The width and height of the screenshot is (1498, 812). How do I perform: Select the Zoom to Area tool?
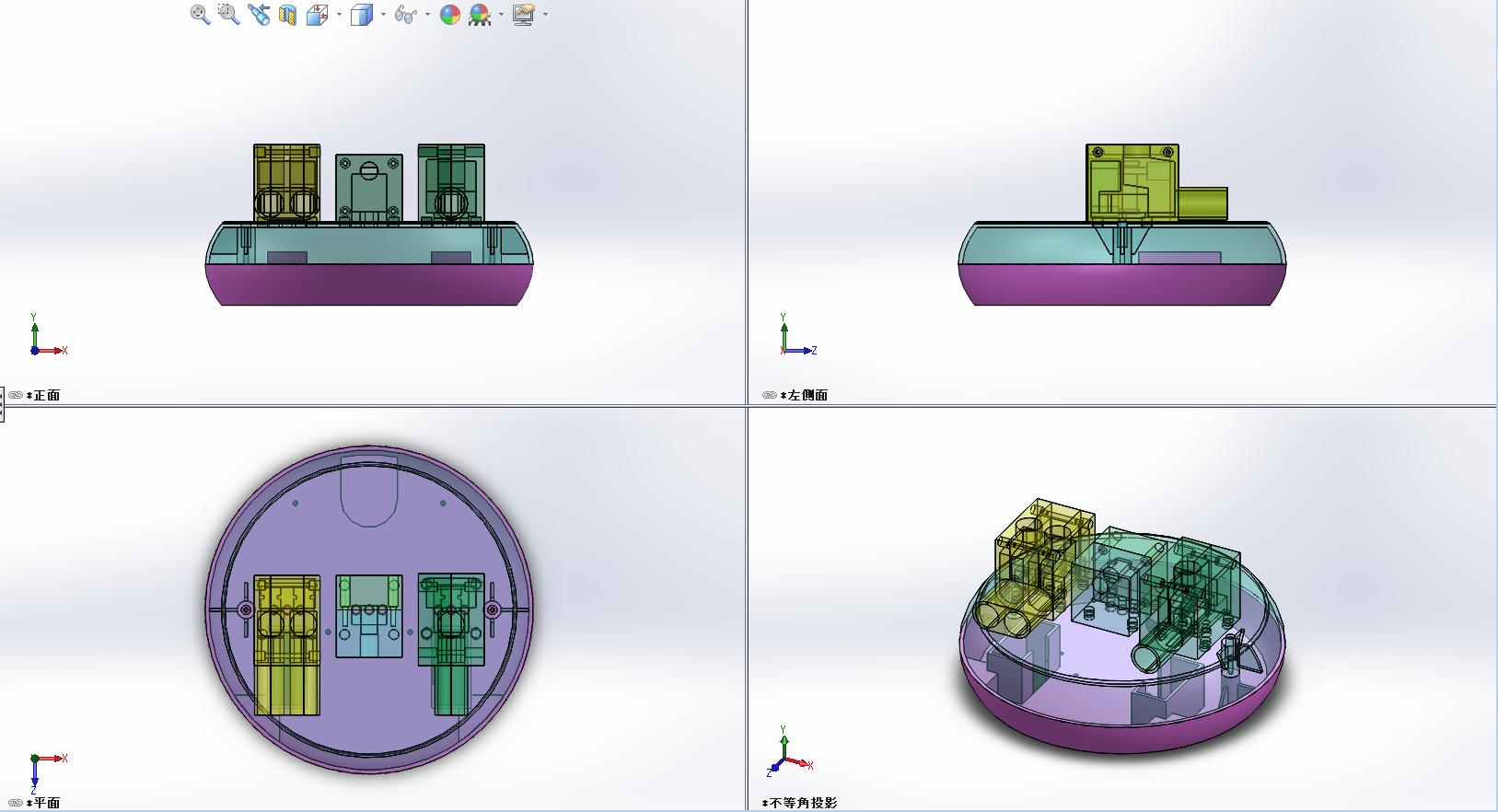coord(228,15)
